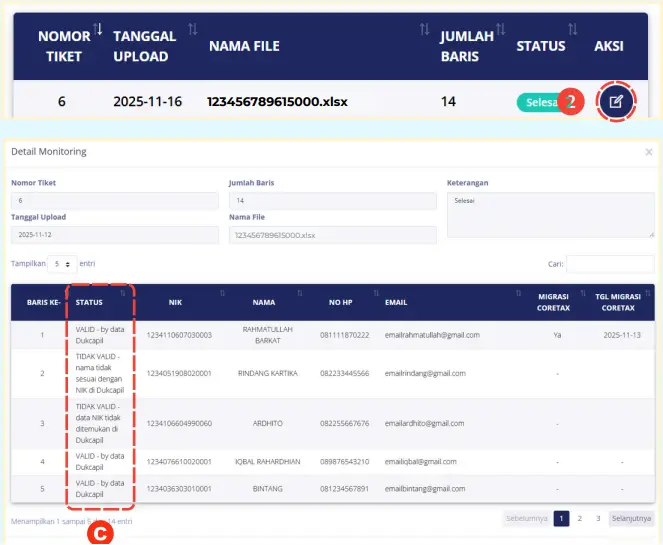Click NIK 1234051908020001
The width and height of the screenshot is (663, 545).
[179, 373]
